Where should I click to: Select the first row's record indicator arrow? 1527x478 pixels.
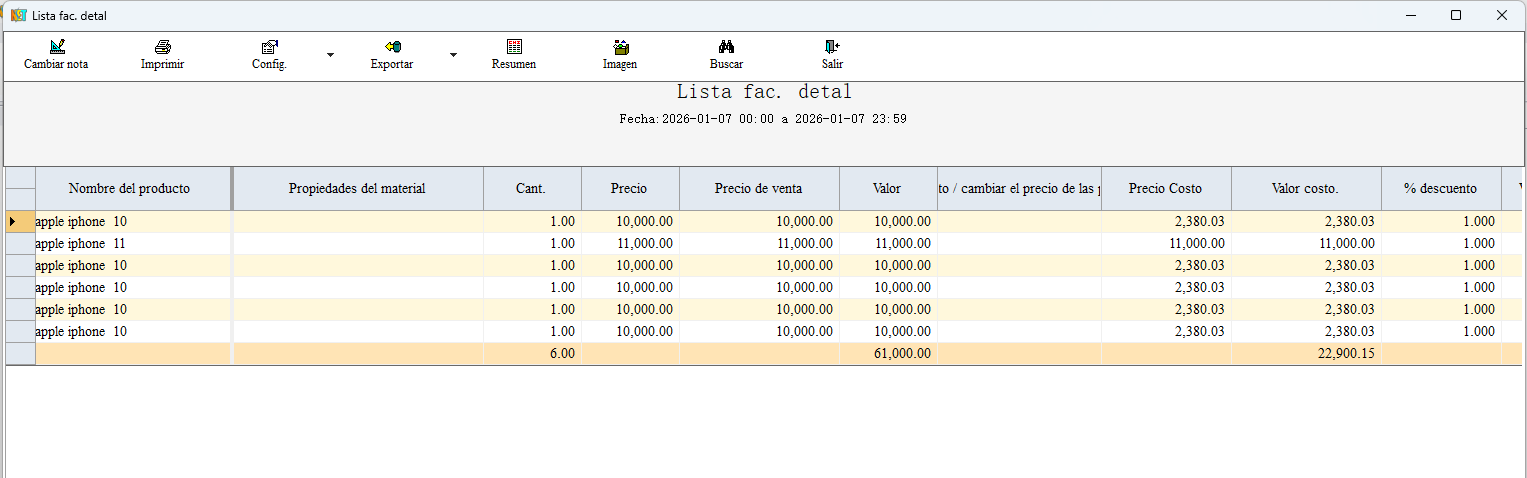tap(13, 222)
